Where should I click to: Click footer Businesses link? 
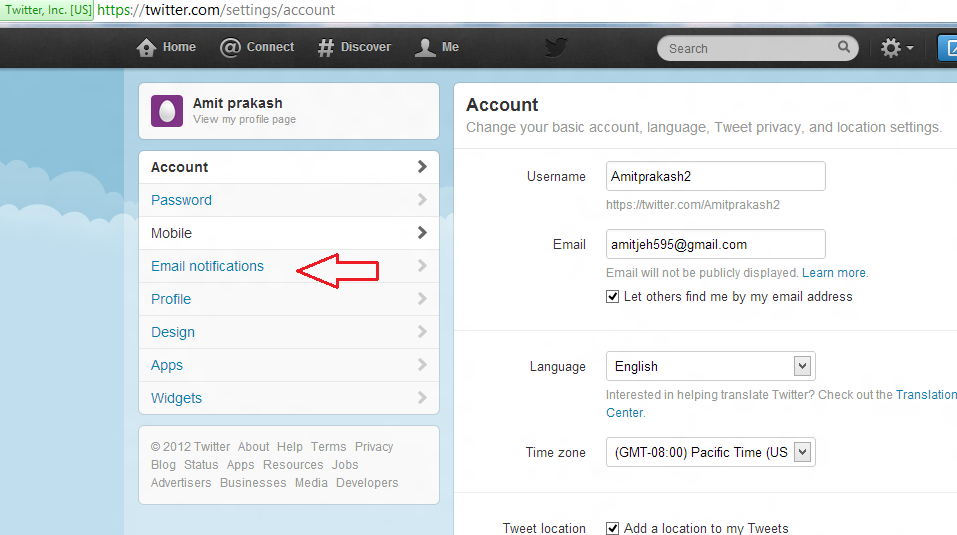coord(253,483)
